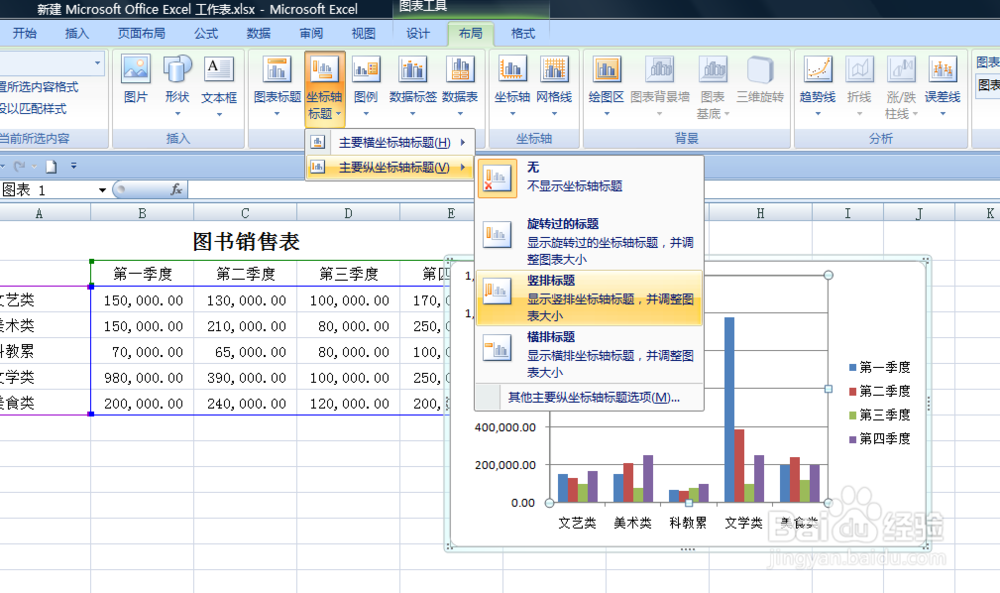
Task: Switch to the 格式 chart tools tab
Action: 523,33
